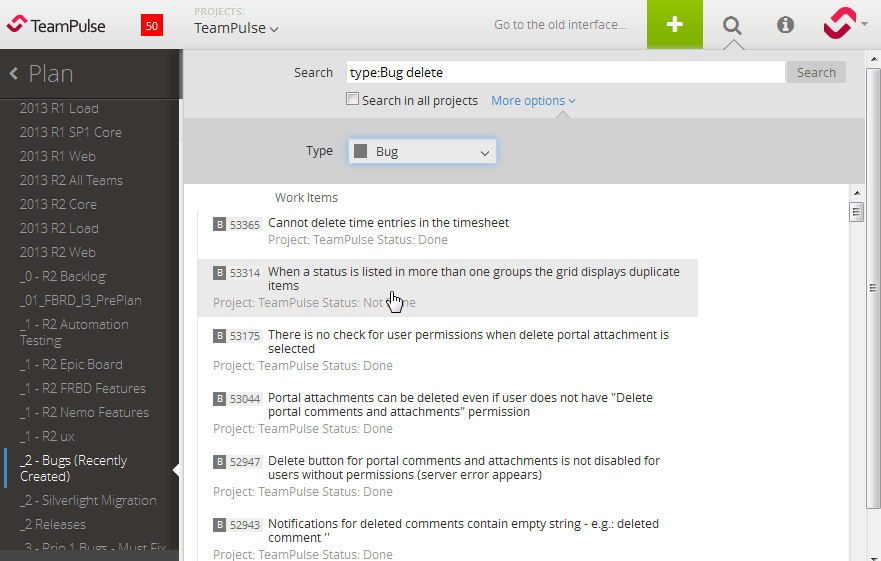This screenshot has width=881, height=561.
Task: Click work item ID 53365
Action: pyautogui.click(x=245, y=225)
